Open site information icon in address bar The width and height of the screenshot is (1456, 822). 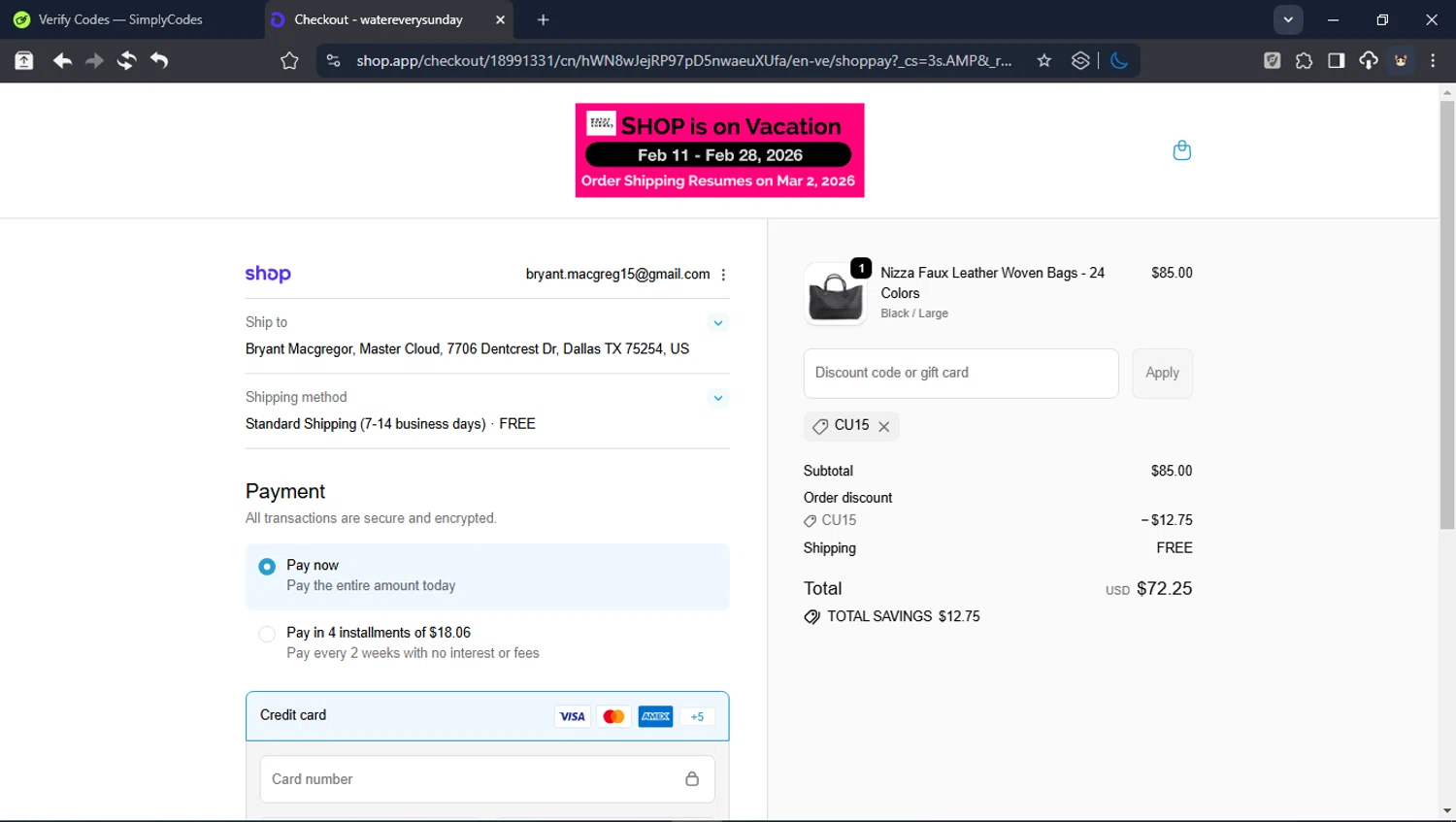point(333,60)
